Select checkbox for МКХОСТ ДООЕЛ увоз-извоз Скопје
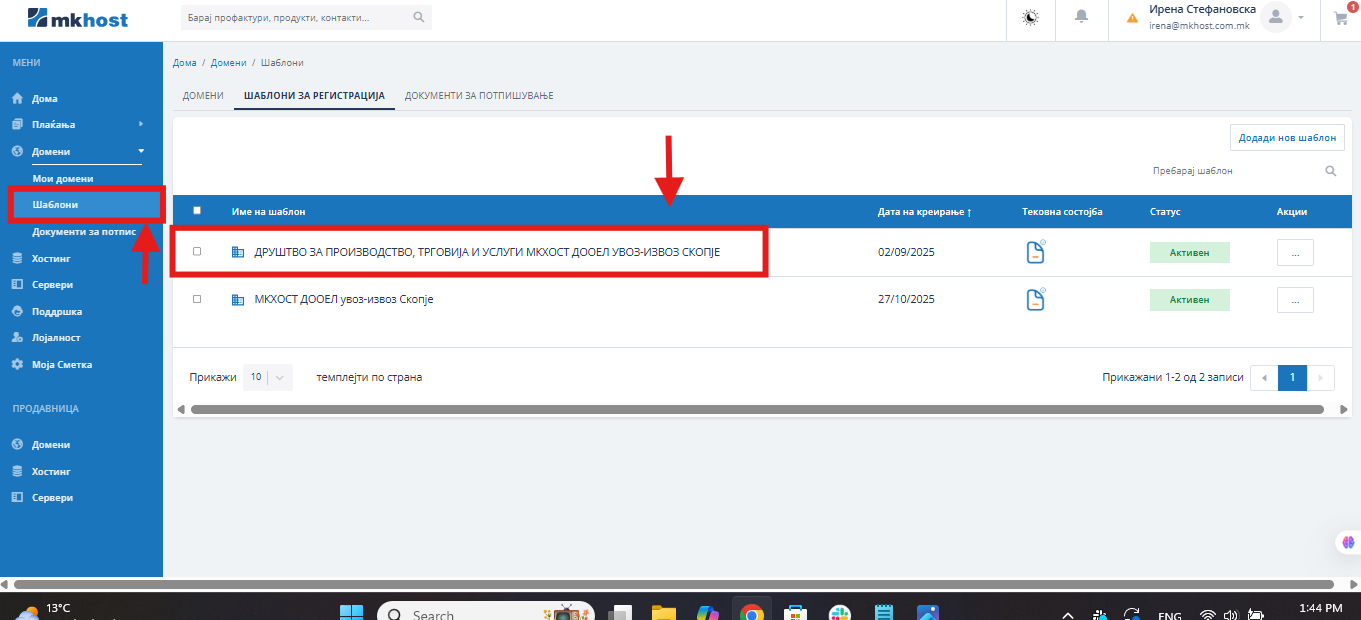Screen dimensions: 1361x620 197,299
